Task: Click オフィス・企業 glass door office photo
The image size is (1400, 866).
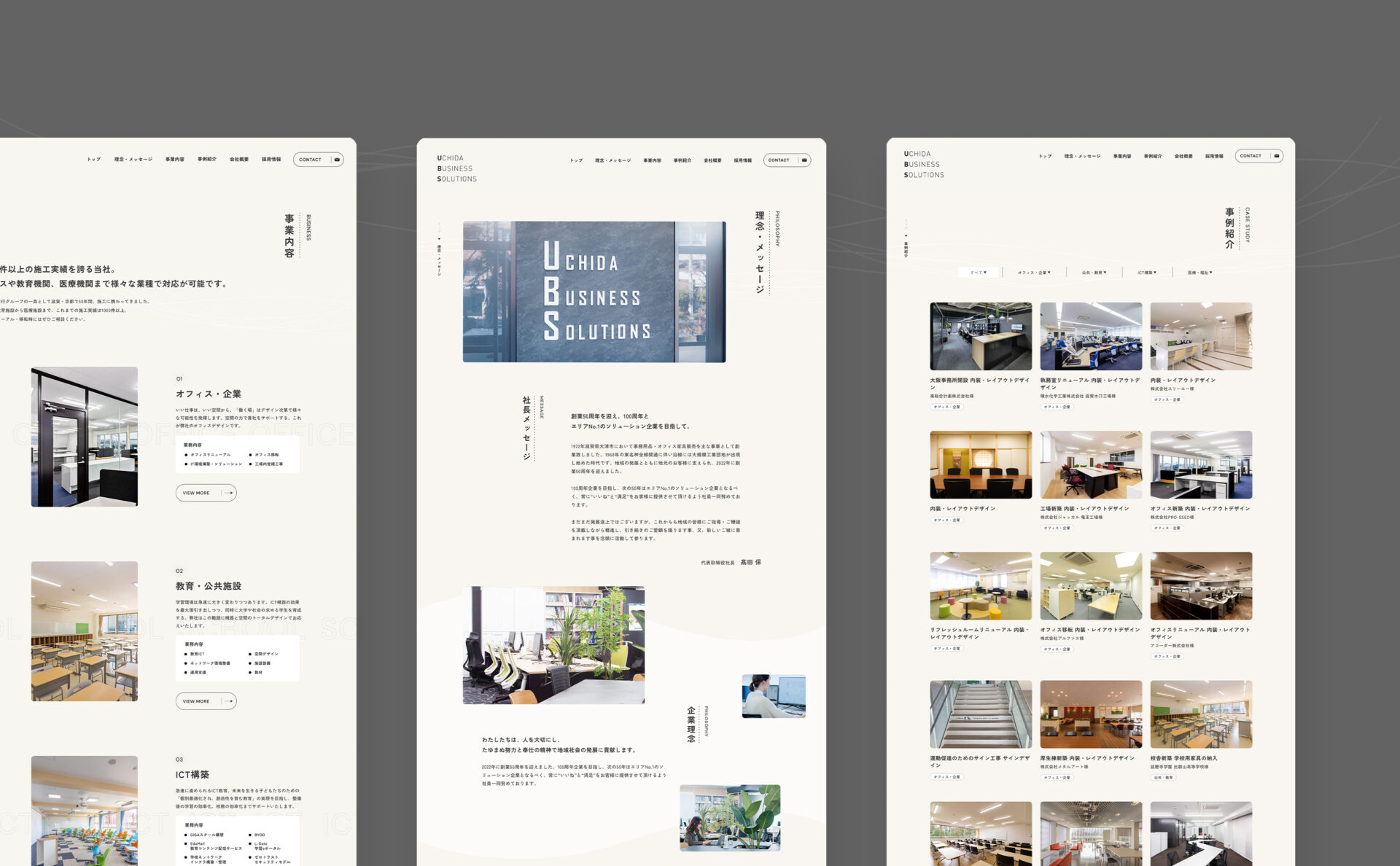Action: (x=85, y=437)
